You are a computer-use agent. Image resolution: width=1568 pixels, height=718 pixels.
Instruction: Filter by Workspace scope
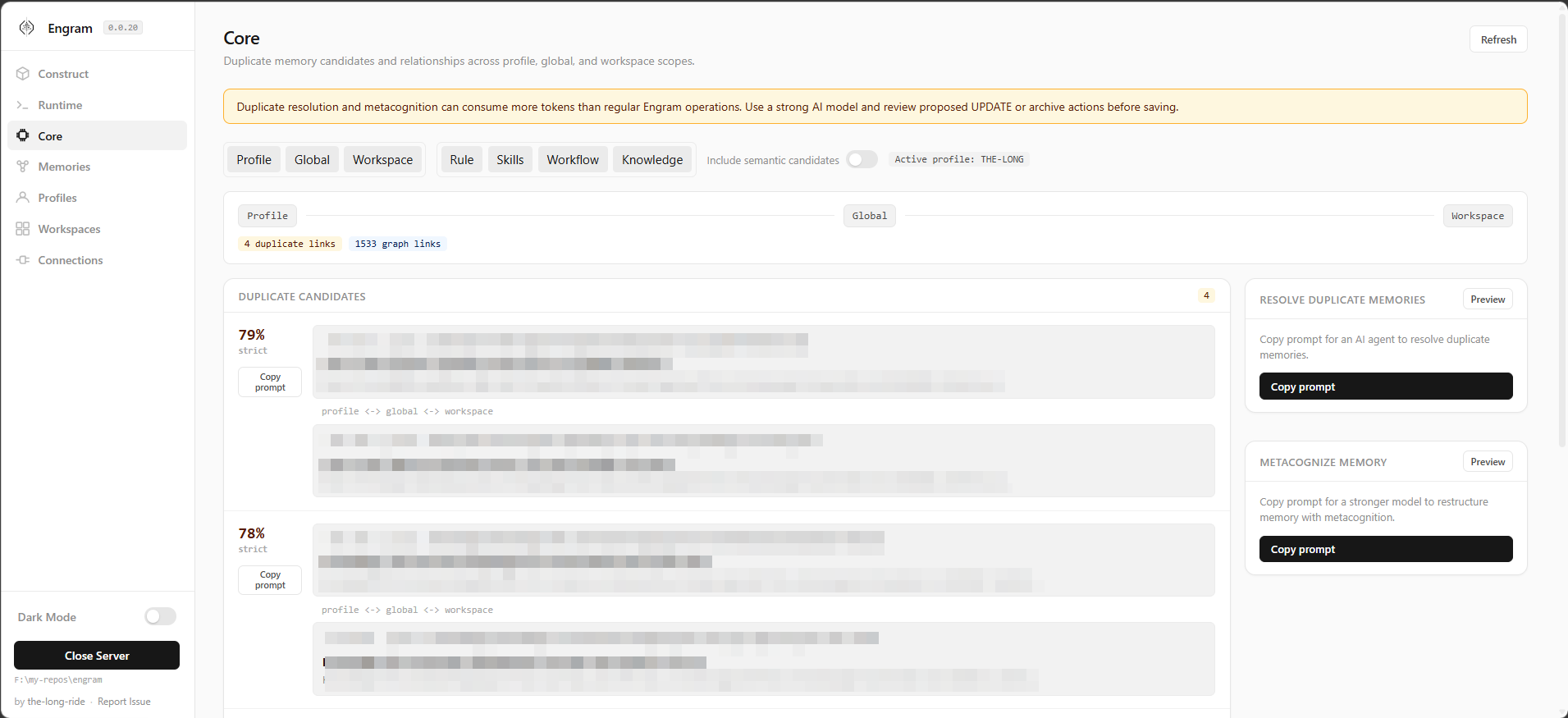tap(382, 159)
